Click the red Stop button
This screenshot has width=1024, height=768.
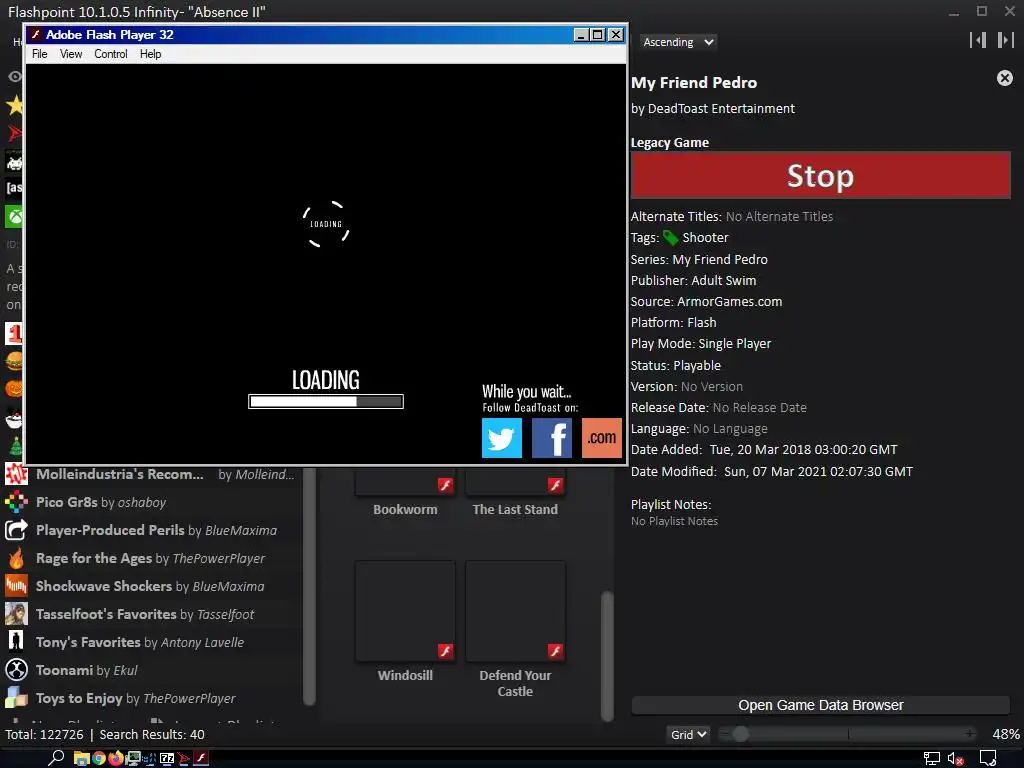click(821, 175)
